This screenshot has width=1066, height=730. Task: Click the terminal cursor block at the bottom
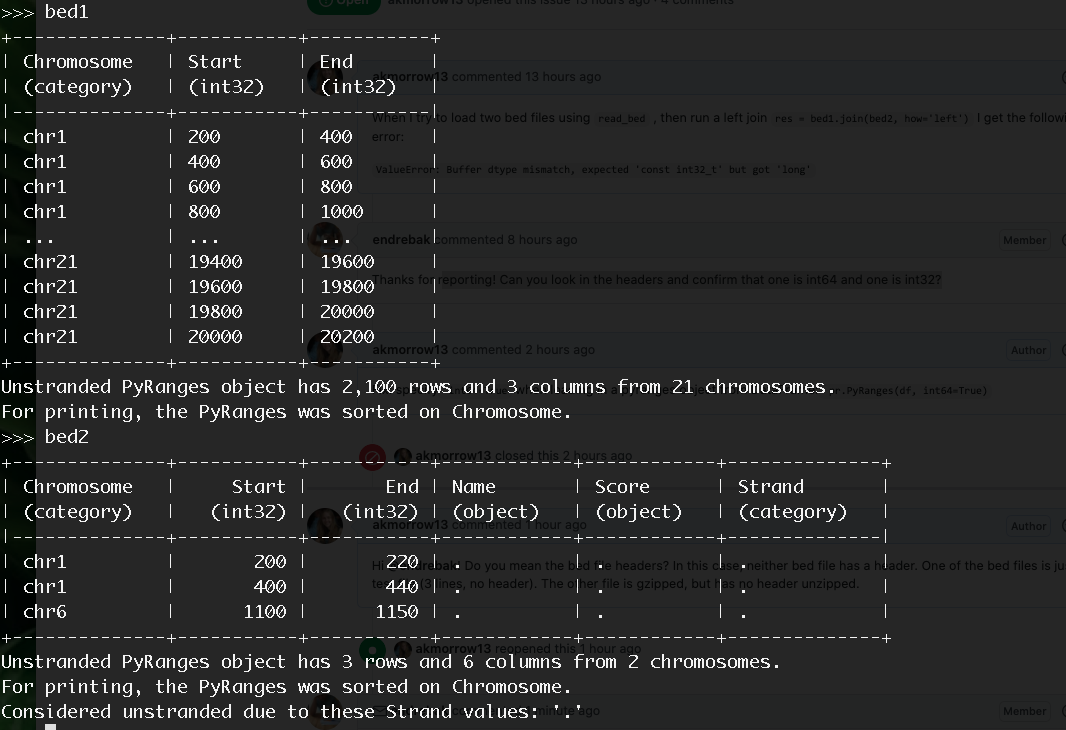coord(50,727)
